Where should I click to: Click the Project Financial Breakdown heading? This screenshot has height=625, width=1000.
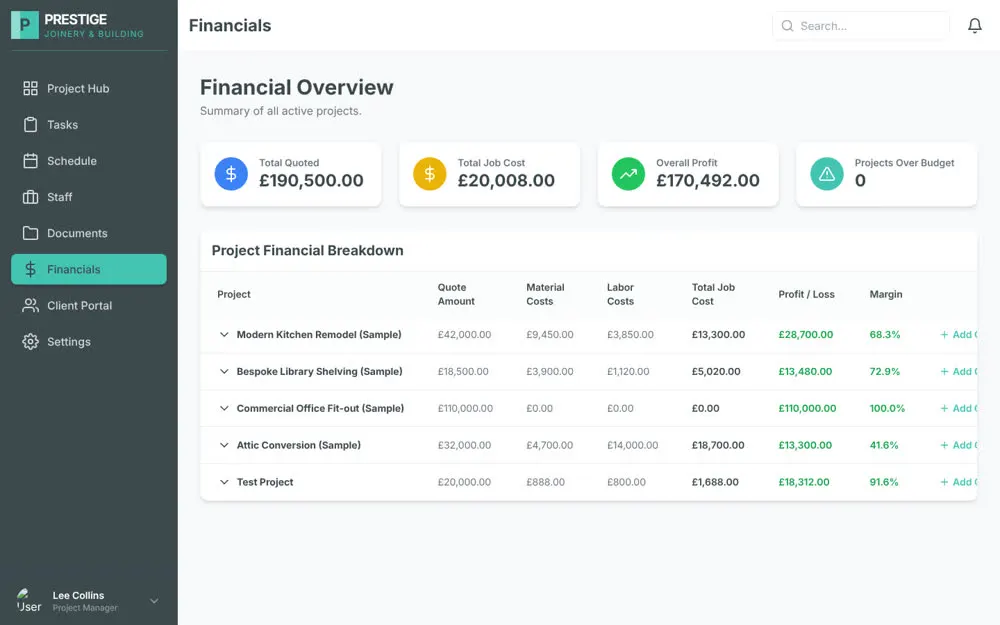coord(307,250)
